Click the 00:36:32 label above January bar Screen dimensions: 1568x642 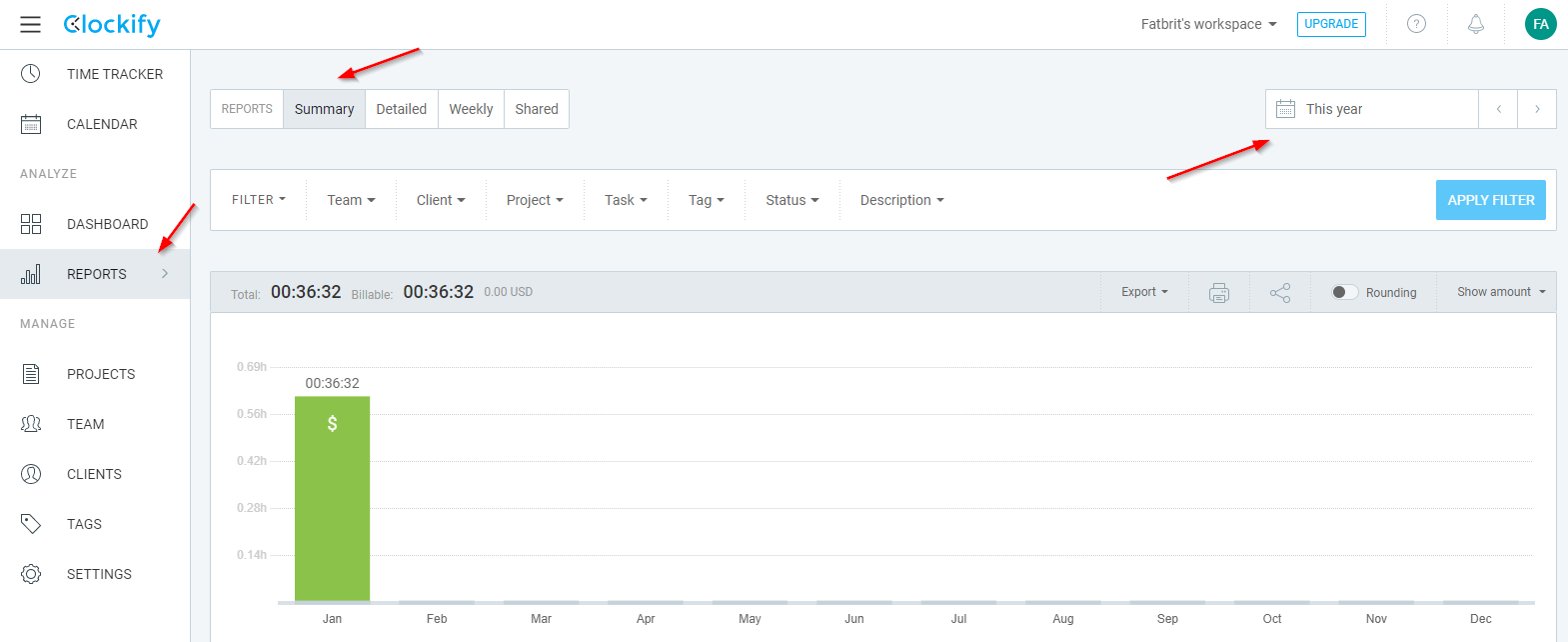333,383
